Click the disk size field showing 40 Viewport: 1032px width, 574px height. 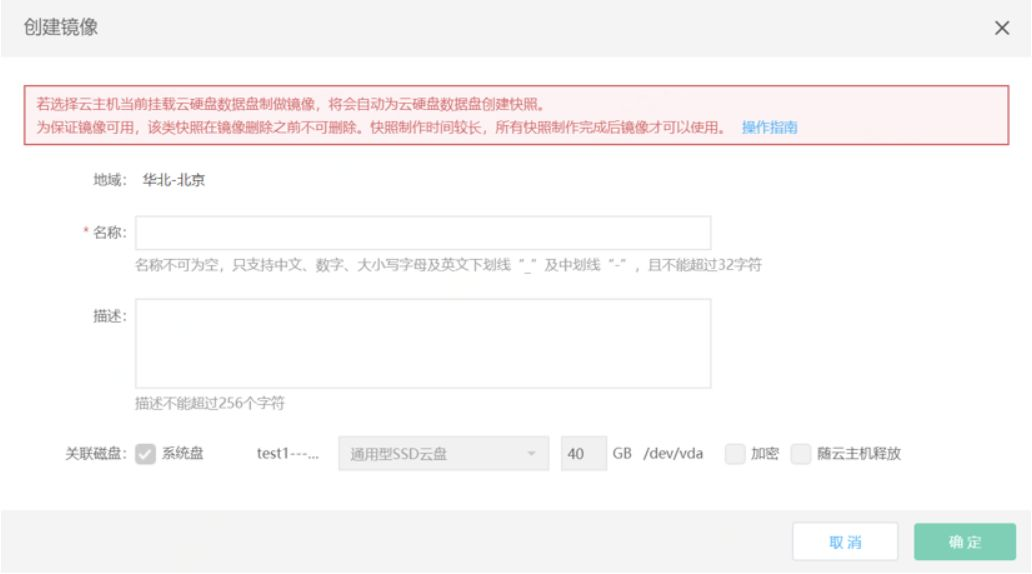click(x=584, y=454)
